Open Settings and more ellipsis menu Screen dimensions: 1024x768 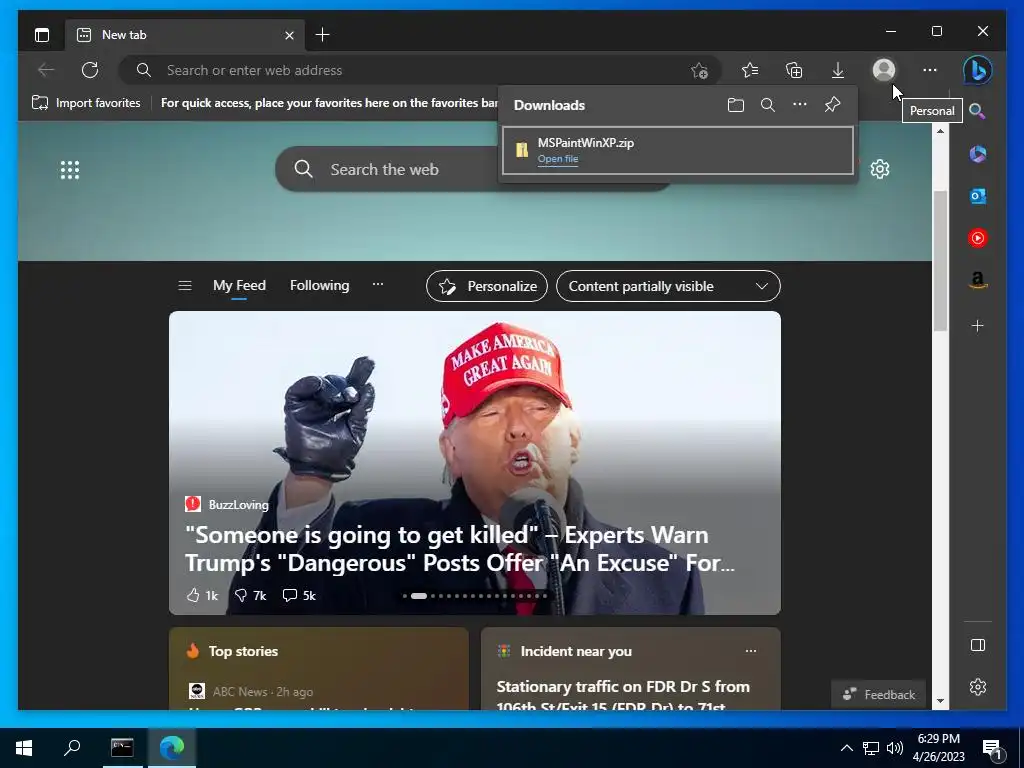click(930, 70)
